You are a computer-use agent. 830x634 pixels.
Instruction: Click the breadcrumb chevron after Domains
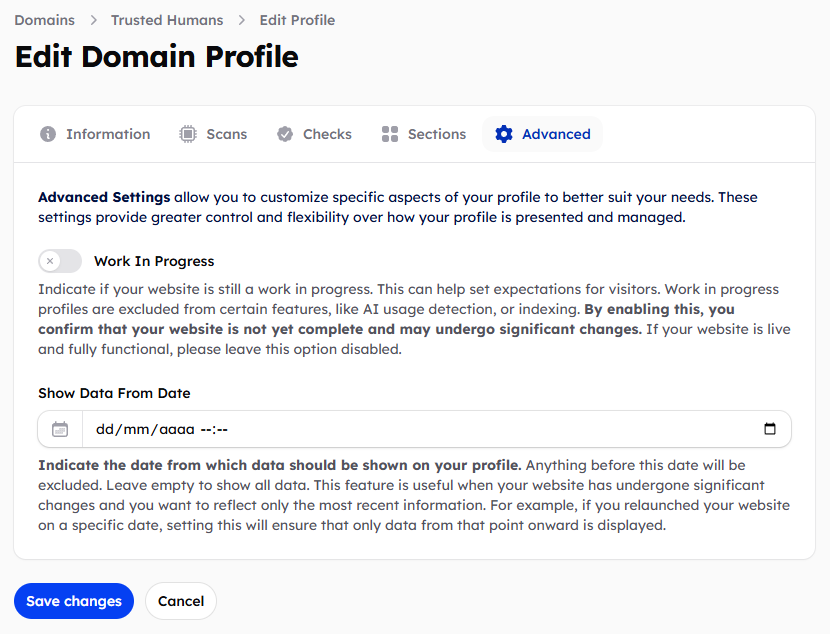click(93, 20)
